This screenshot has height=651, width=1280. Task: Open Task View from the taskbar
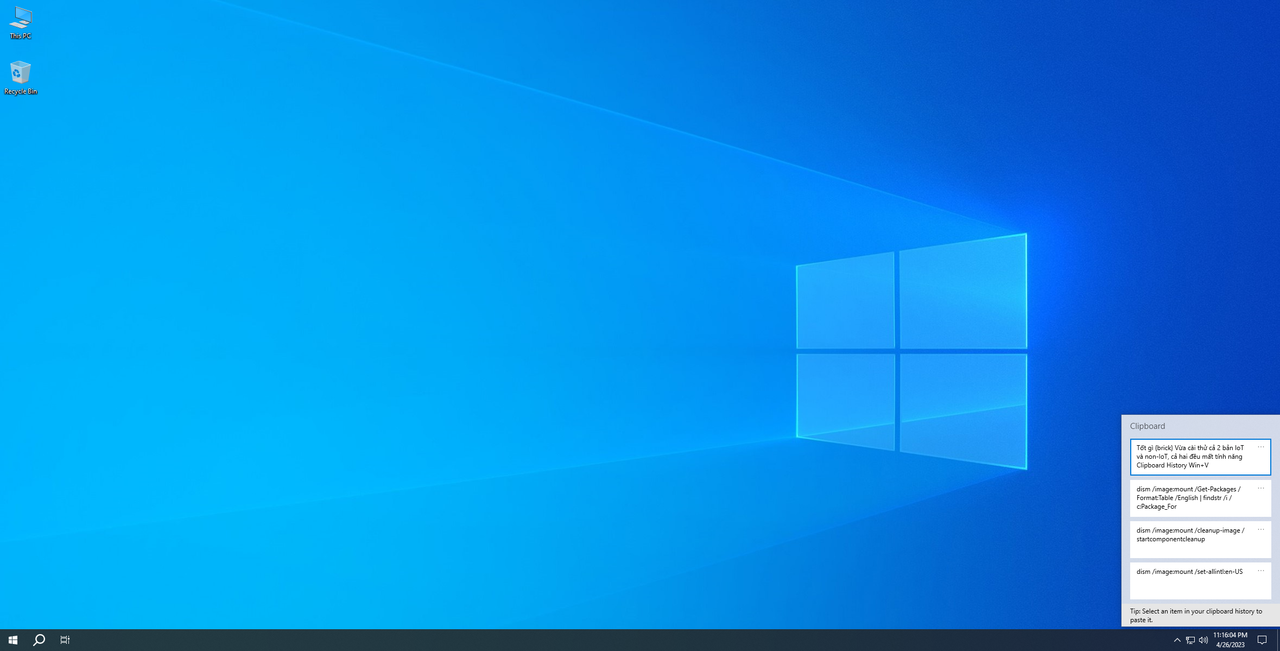(65, 640)
